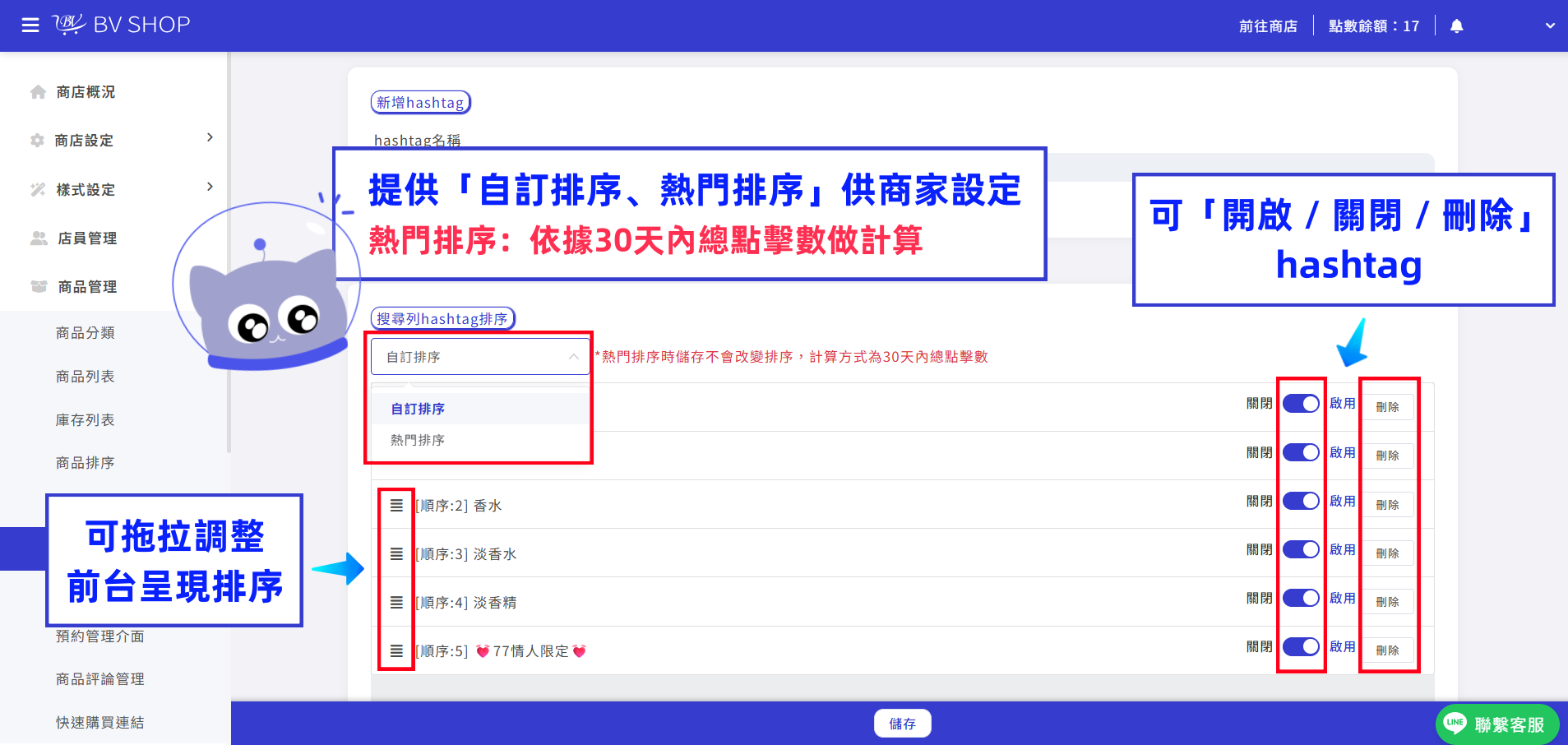This screenshot has height=745, width=1568.
Task: Open notifications bell
Action: 1457,25
